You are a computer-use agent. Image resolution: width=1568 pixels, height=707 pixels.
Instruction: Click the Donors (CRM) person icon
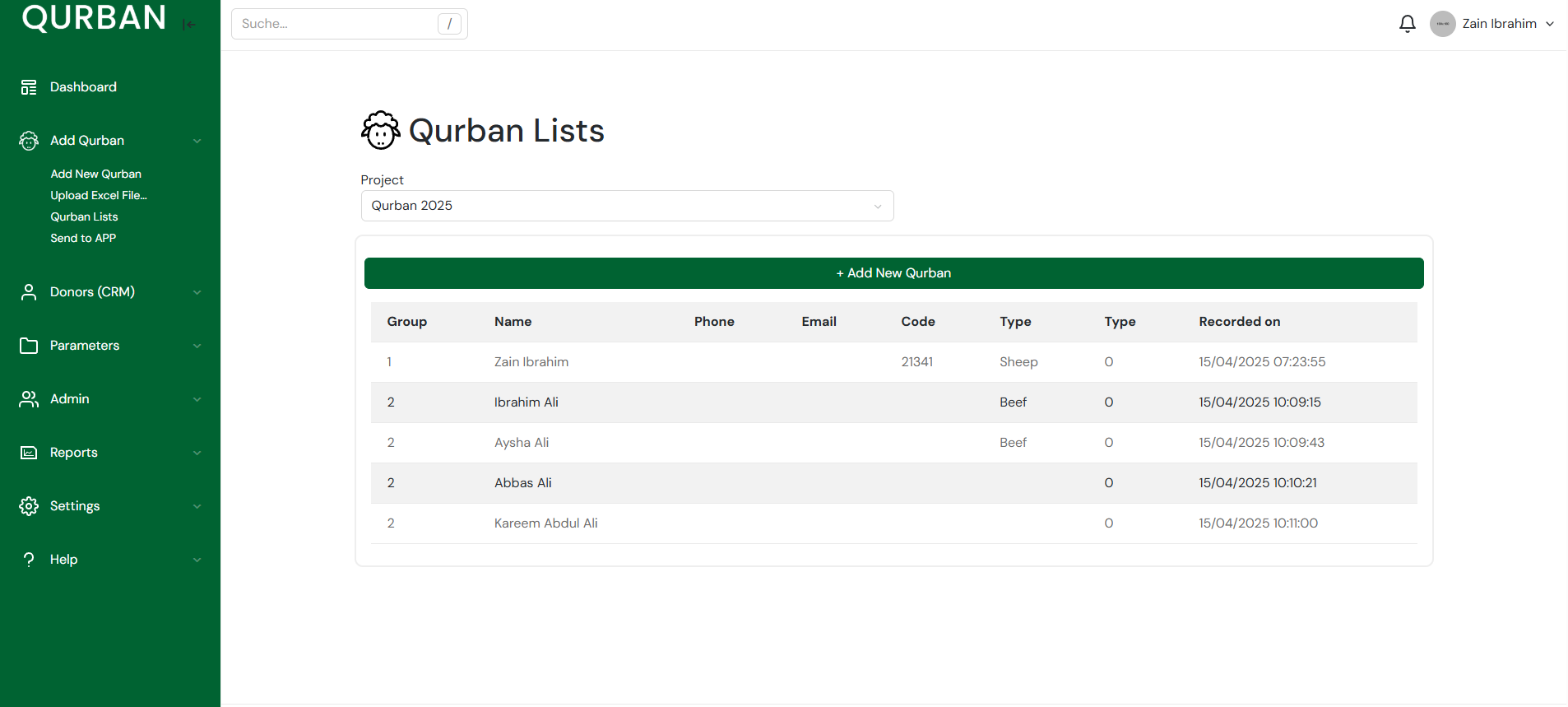click(29, 292)
